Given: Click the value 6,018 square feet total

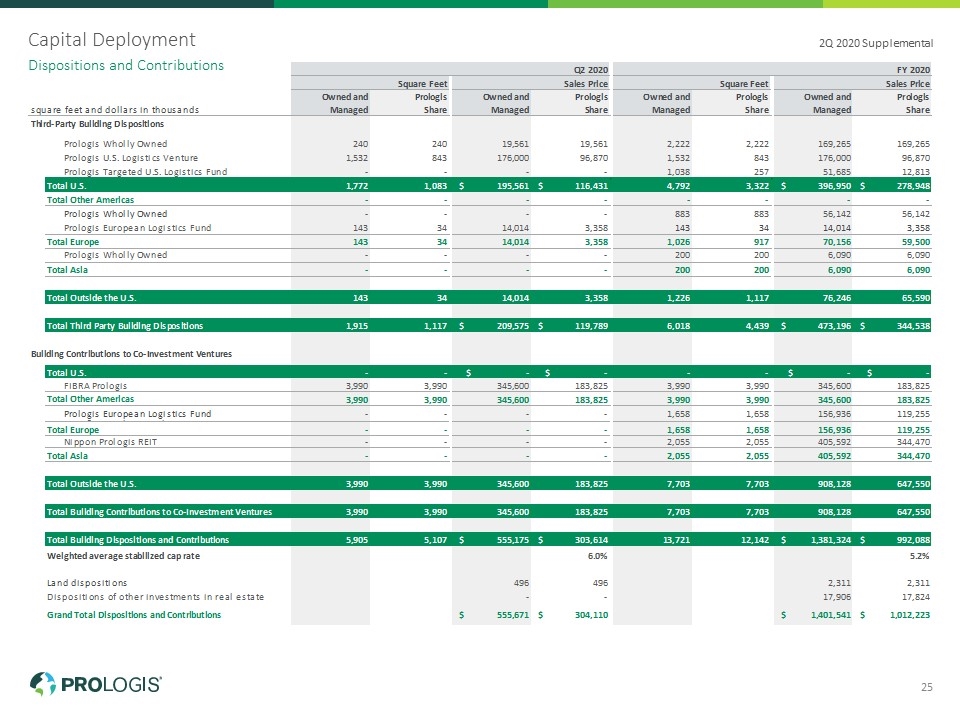Looking at the screenshot, I should [678, 326].
